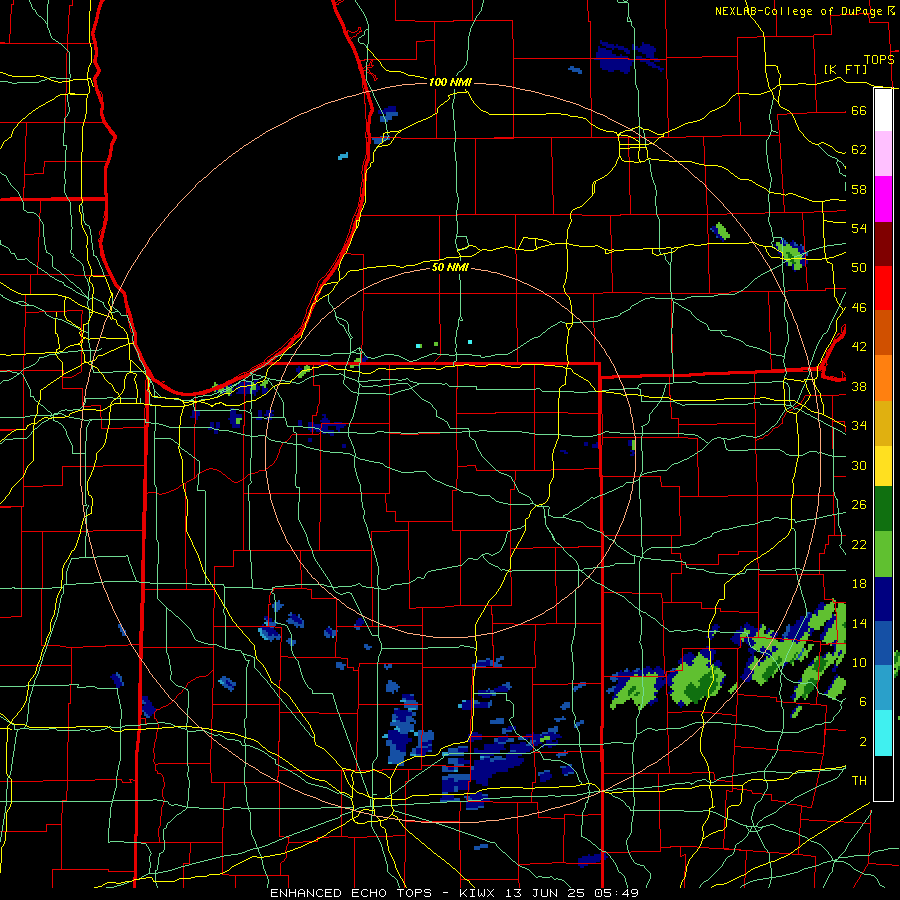This screenshot has height=900, width=900.
Task: Click the bright orange swatch in the color bar
Action: click(x=883, y=378)
